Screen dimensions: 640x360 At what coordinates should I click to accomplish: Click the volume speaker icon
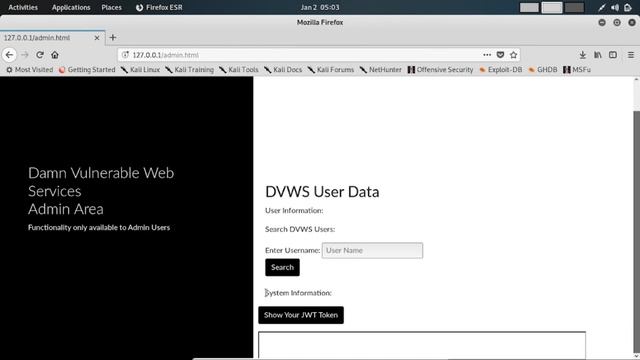click(x=615, y=7)
